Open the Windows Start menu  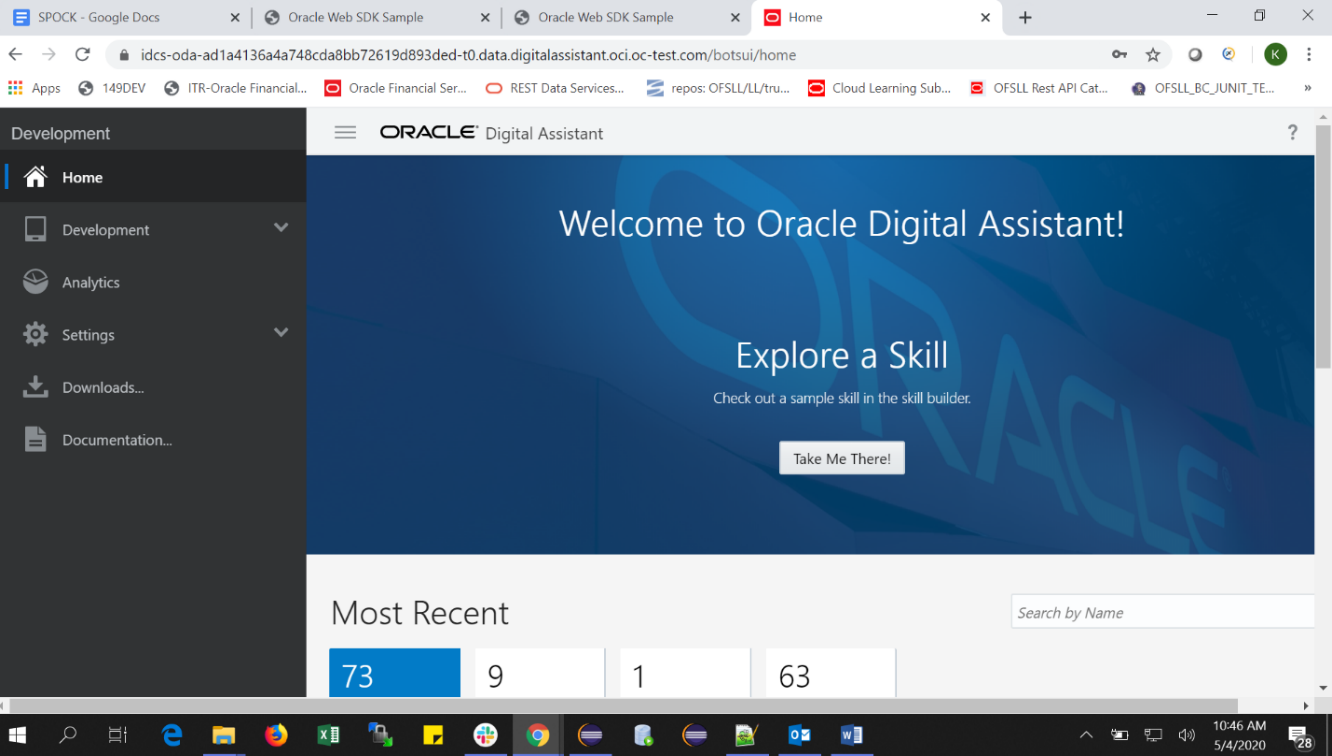[17, 735]
